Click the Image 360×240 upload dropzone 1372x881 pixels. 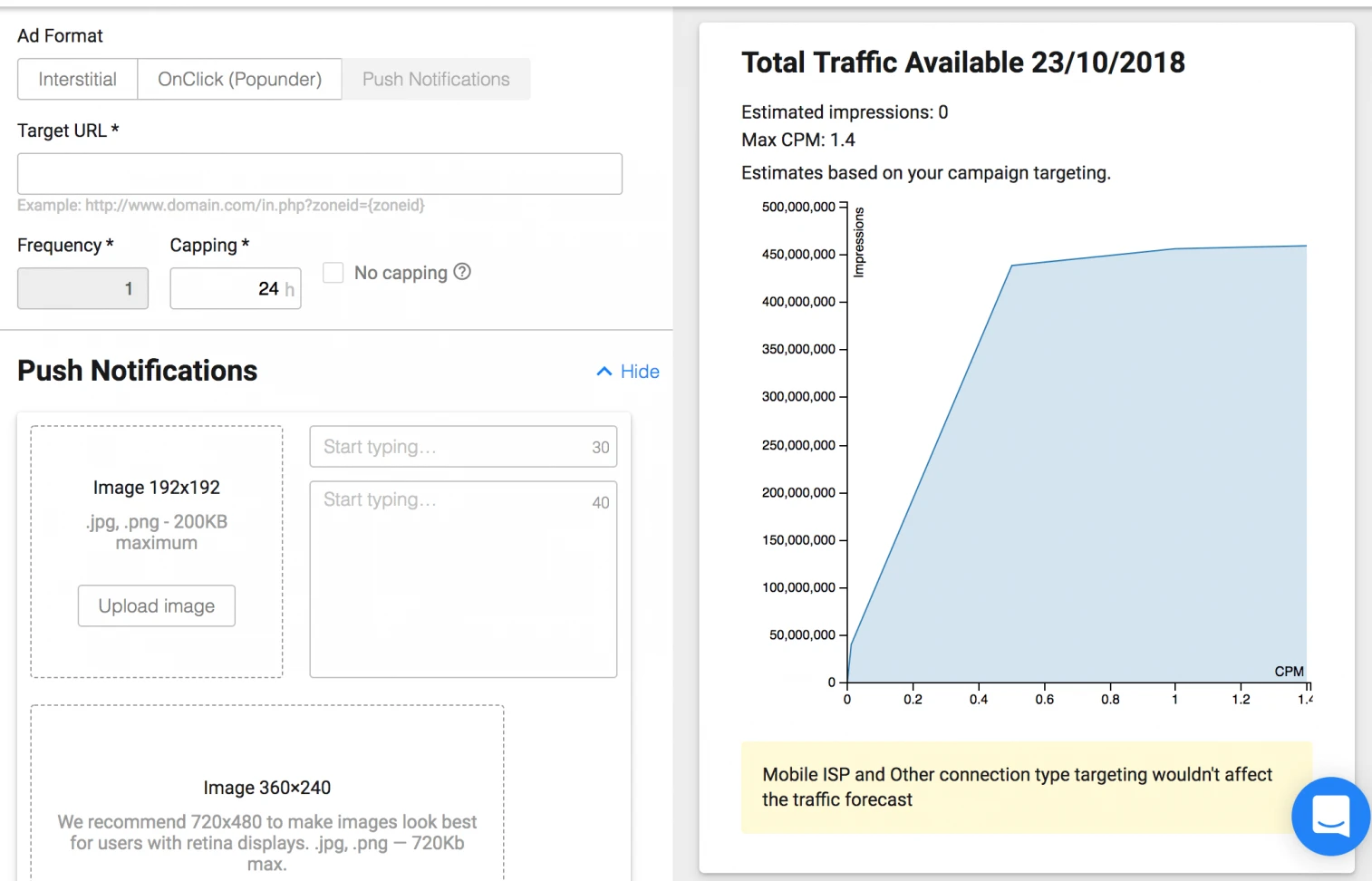(267, 793)
